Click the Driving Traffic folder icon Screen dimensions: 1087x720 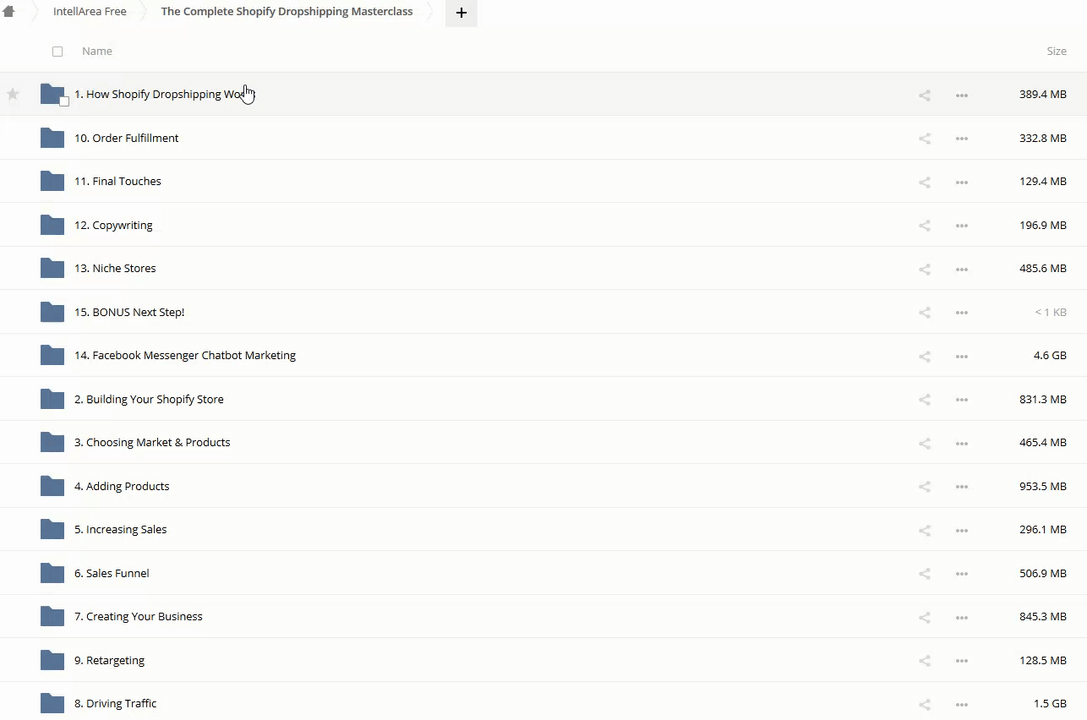tap(52, 703)
